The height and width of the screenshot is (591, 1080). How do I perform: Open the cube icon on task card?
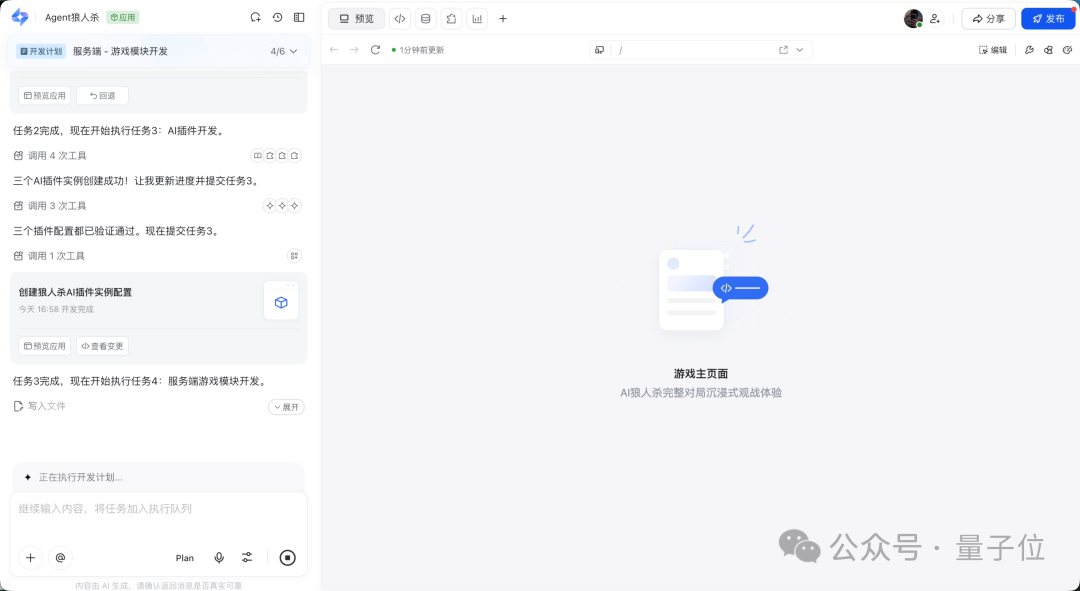(281, 302)
